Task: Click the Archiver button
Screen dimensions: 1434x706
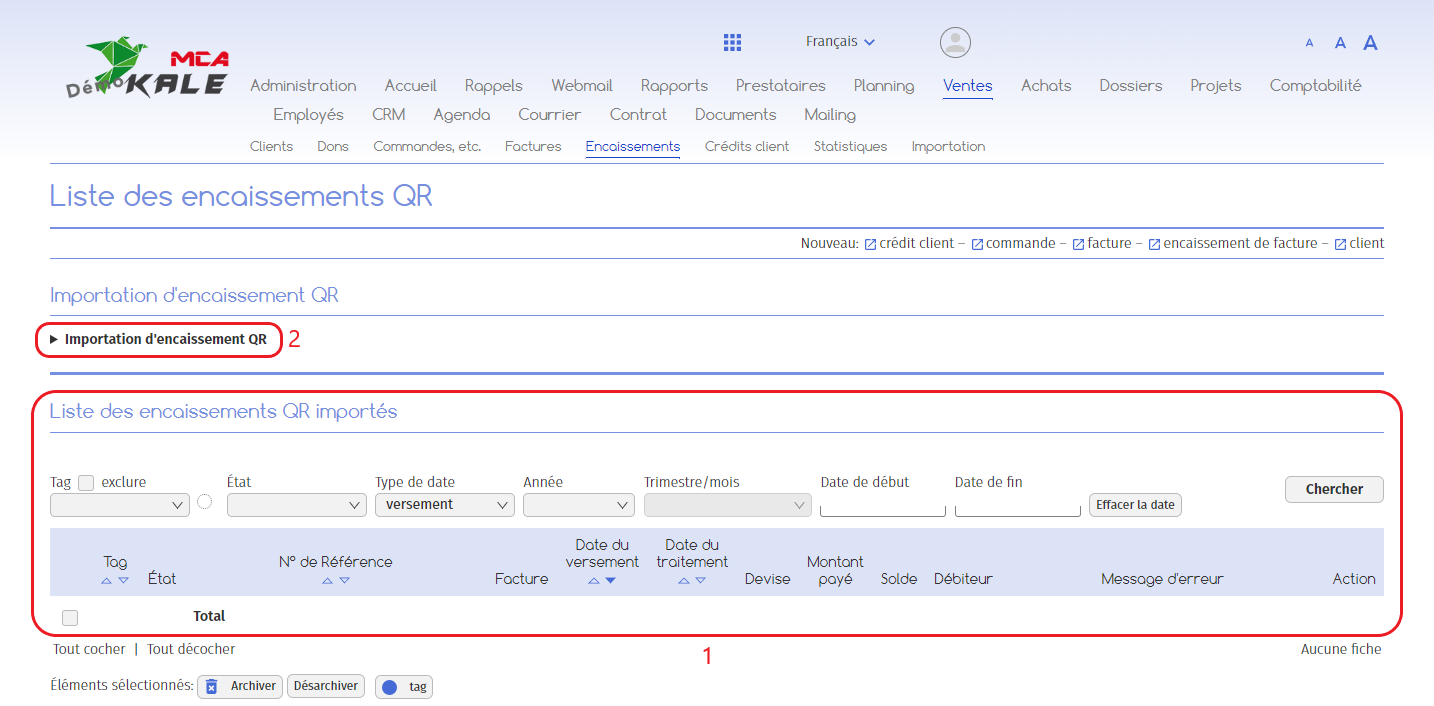Action: pyautogui.click(x=240, y=686)
